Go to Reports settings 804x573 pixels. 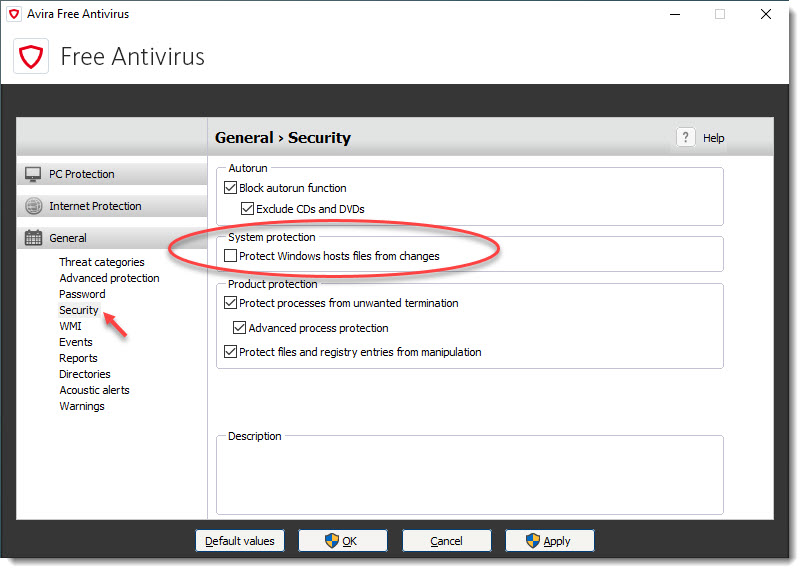click(x=78, y=358)
